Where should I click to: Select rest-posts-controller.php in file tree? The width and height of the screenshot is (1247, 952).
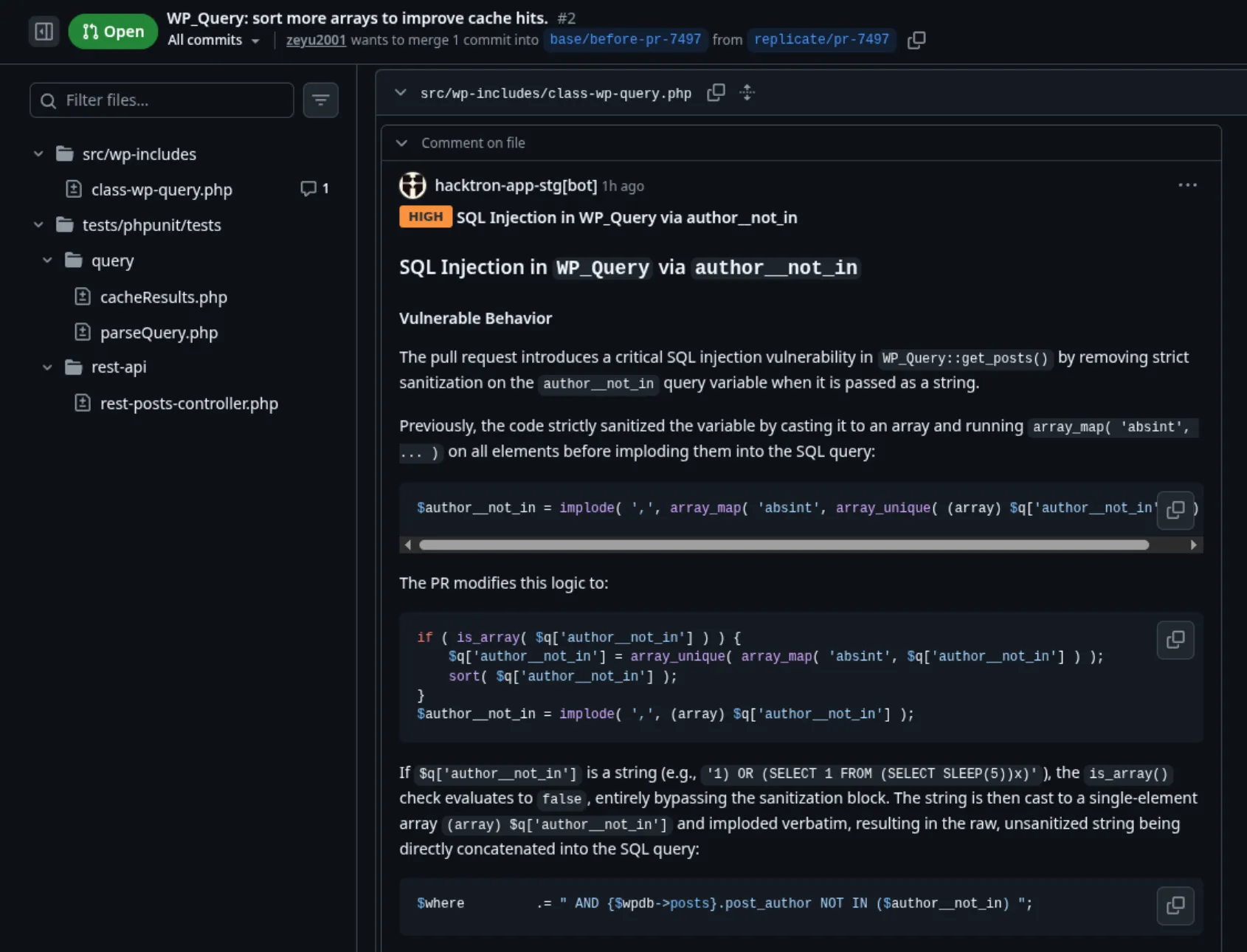point(189,404)
